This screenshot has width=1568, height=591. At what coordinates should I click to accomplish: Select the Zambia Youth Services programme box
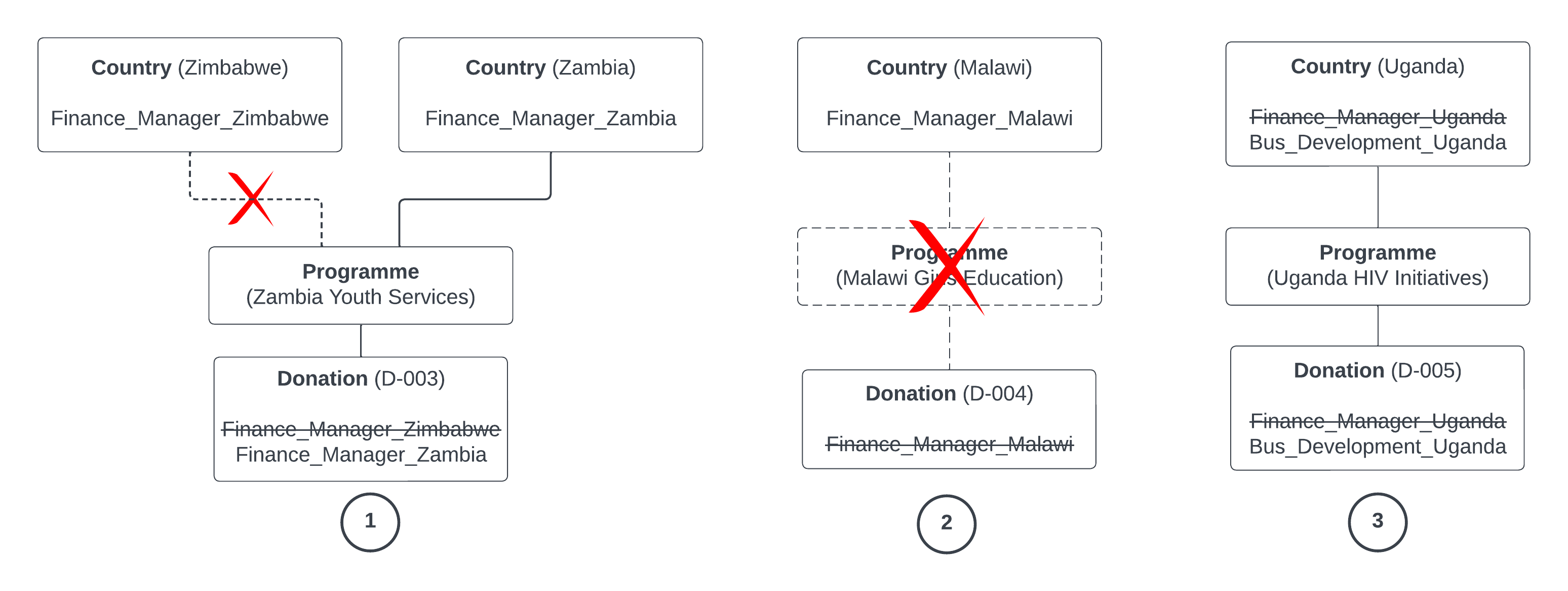click(x=361, y=284)
